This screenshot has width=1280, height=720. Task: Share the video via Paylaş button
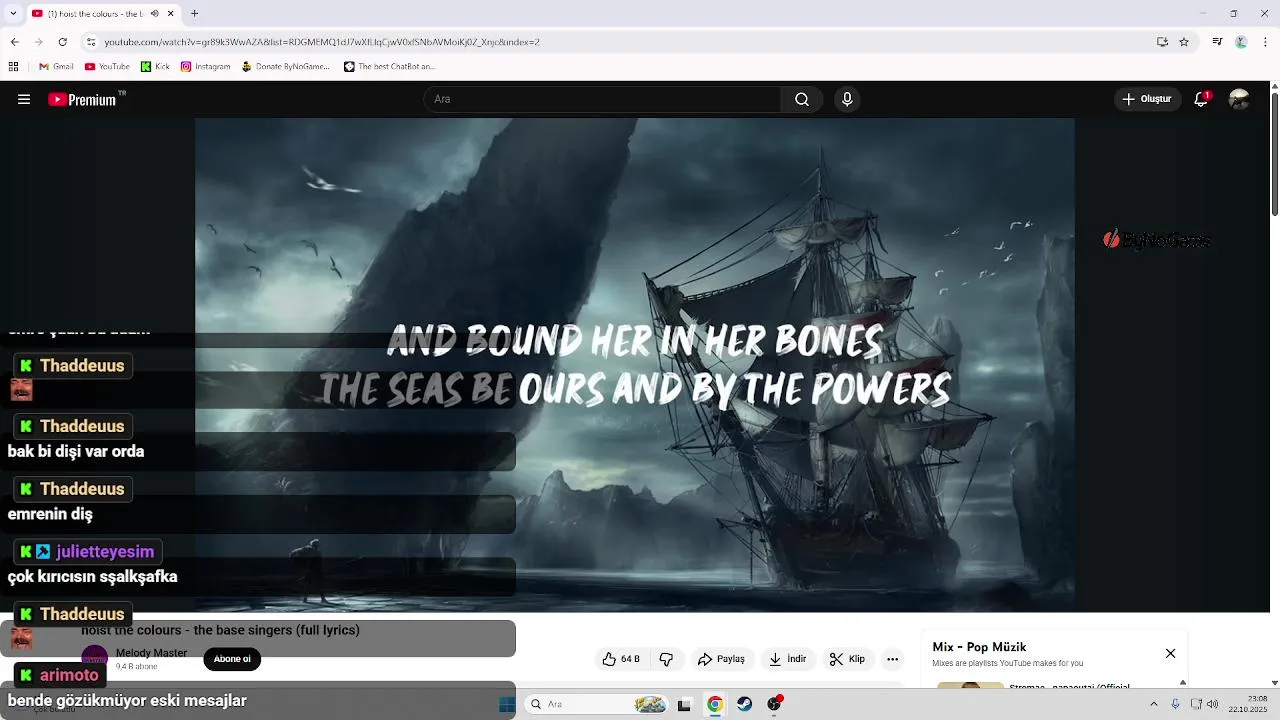click(721, 659)
